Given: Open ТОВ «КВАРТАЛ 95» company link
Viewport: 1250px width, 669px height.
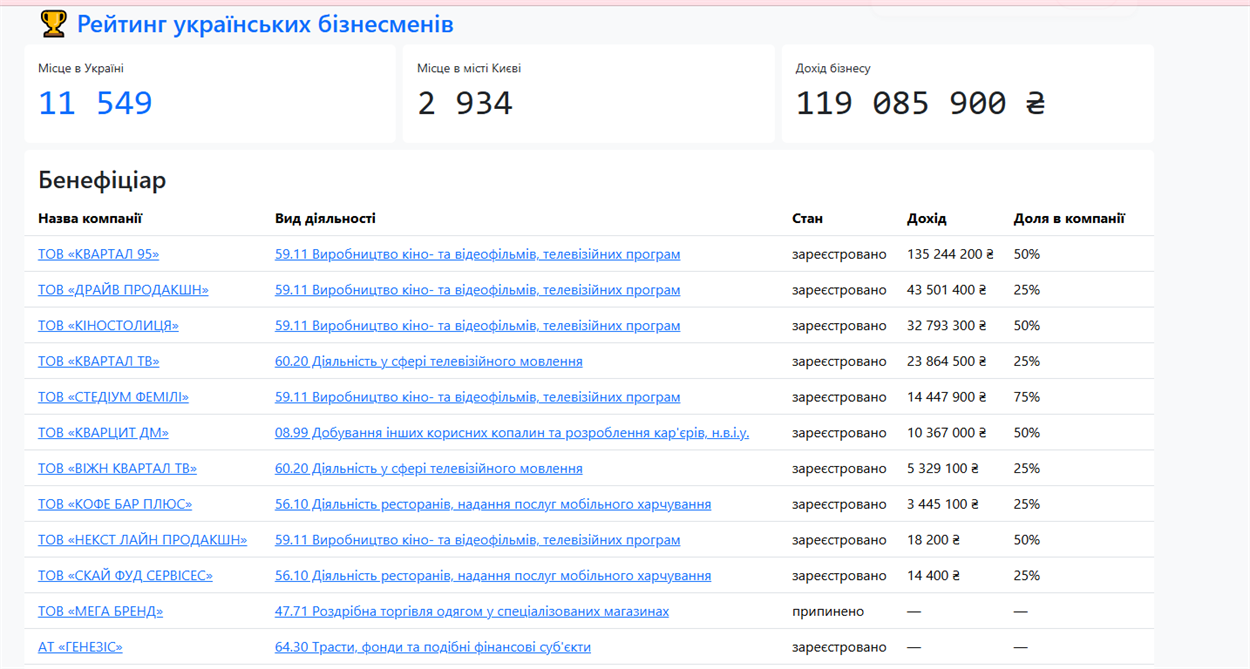Looking at the screenshot, I should 98,254.
